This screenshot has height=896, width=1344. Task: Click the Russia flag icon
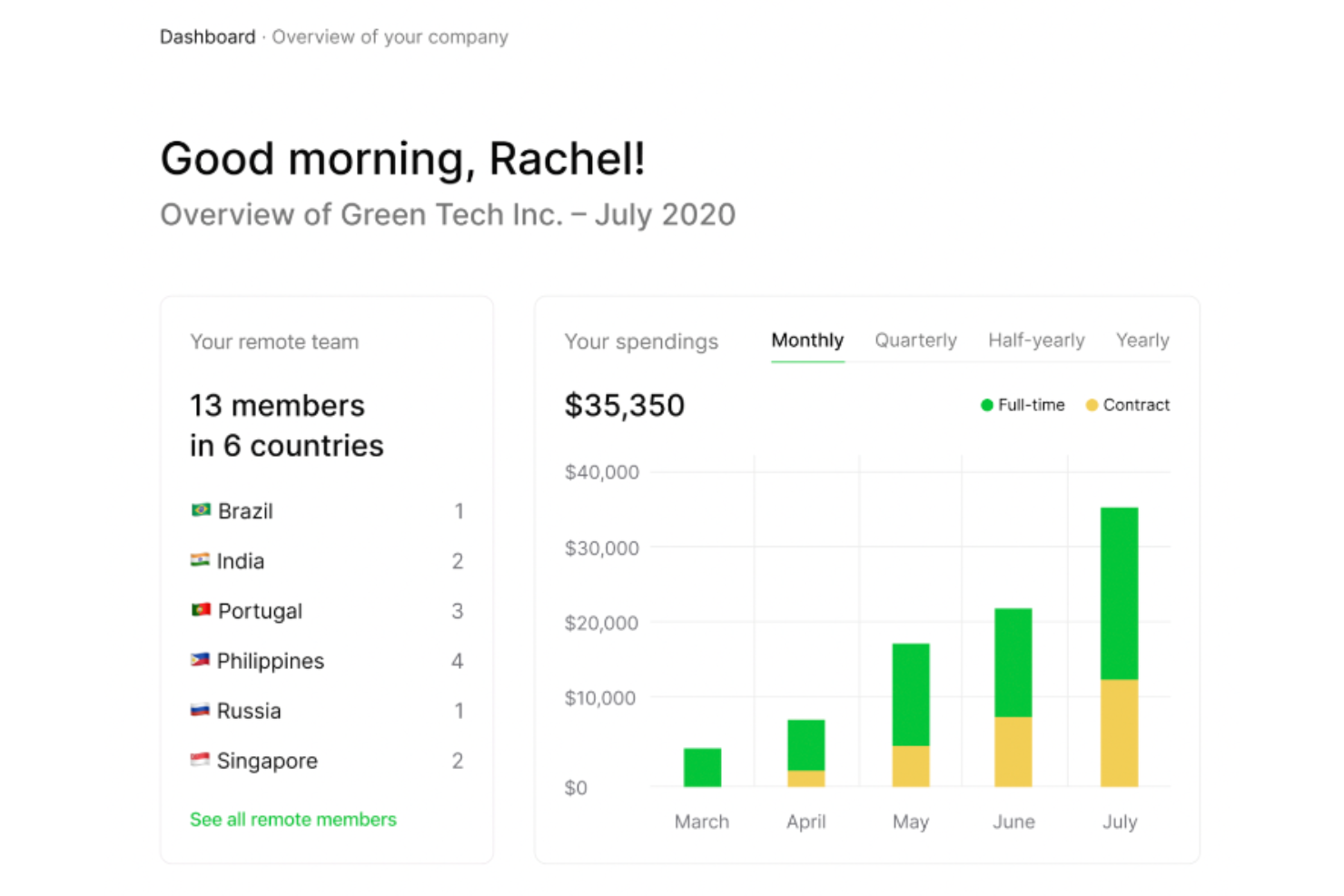pos(200,710)
